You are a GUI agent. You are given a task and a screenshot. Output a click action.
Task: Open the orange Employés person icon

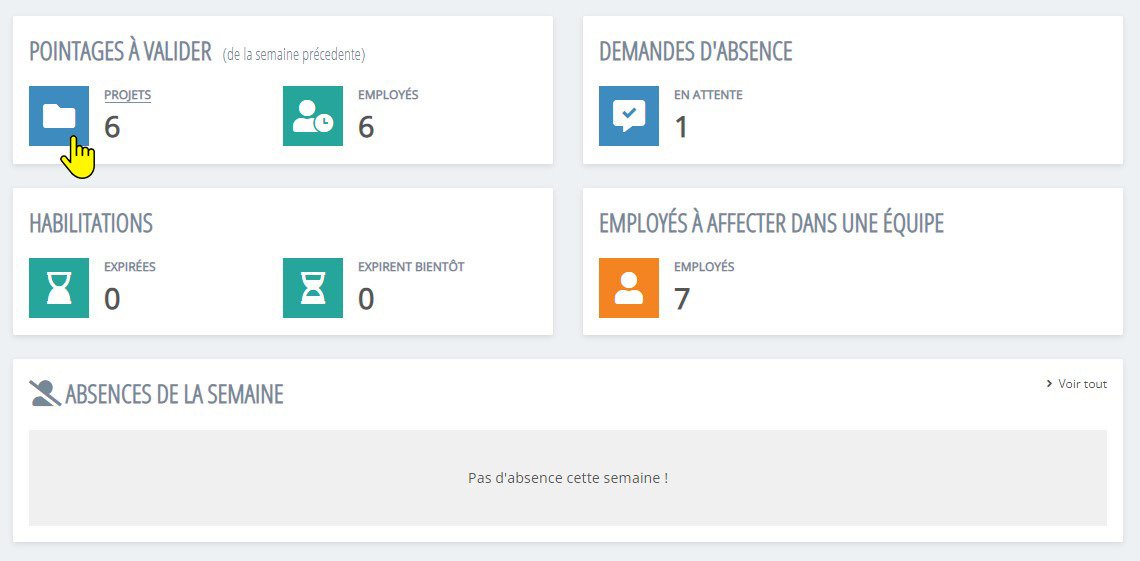(629, 288)
